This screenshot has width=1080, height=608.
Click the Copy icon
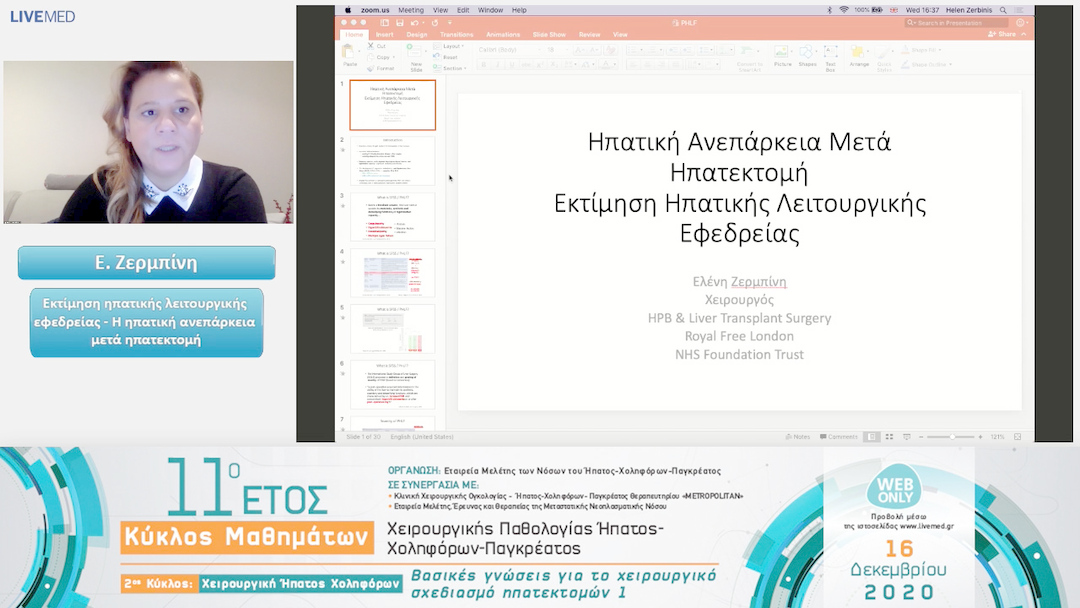click(371, 57)
